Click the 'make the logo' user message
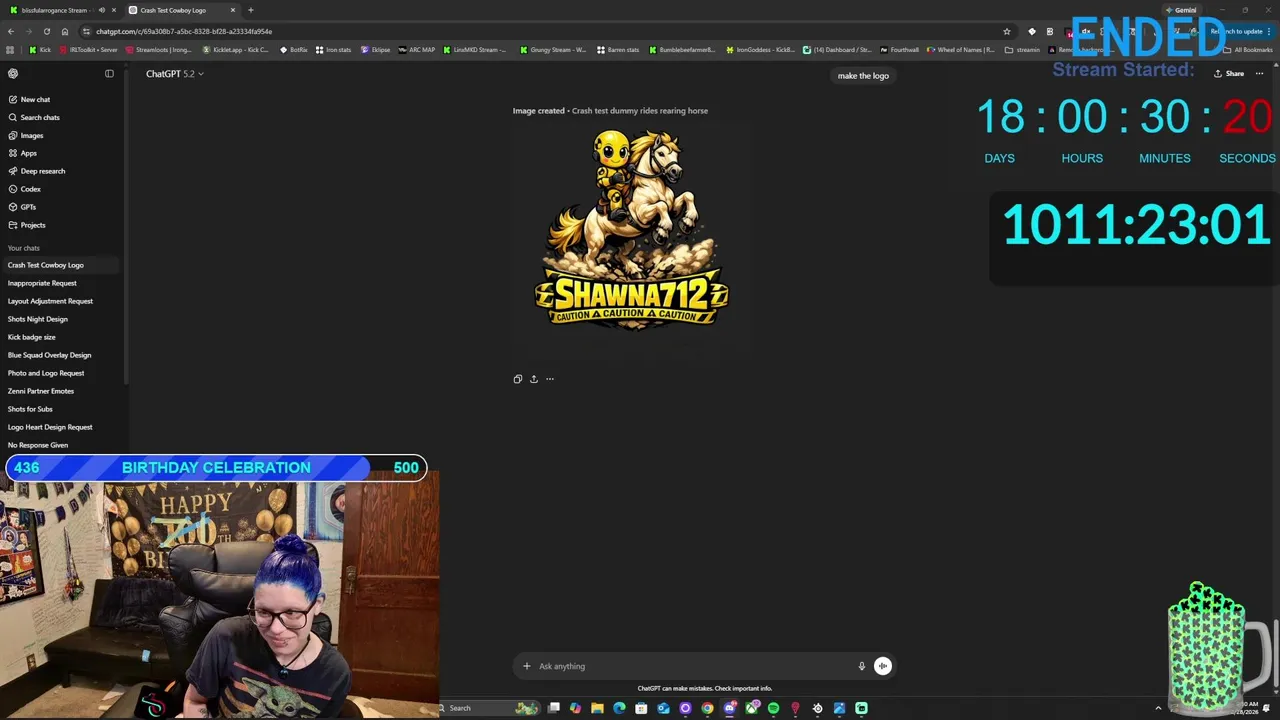Viewport: 1280px width, 720px height. coord(863,76)
